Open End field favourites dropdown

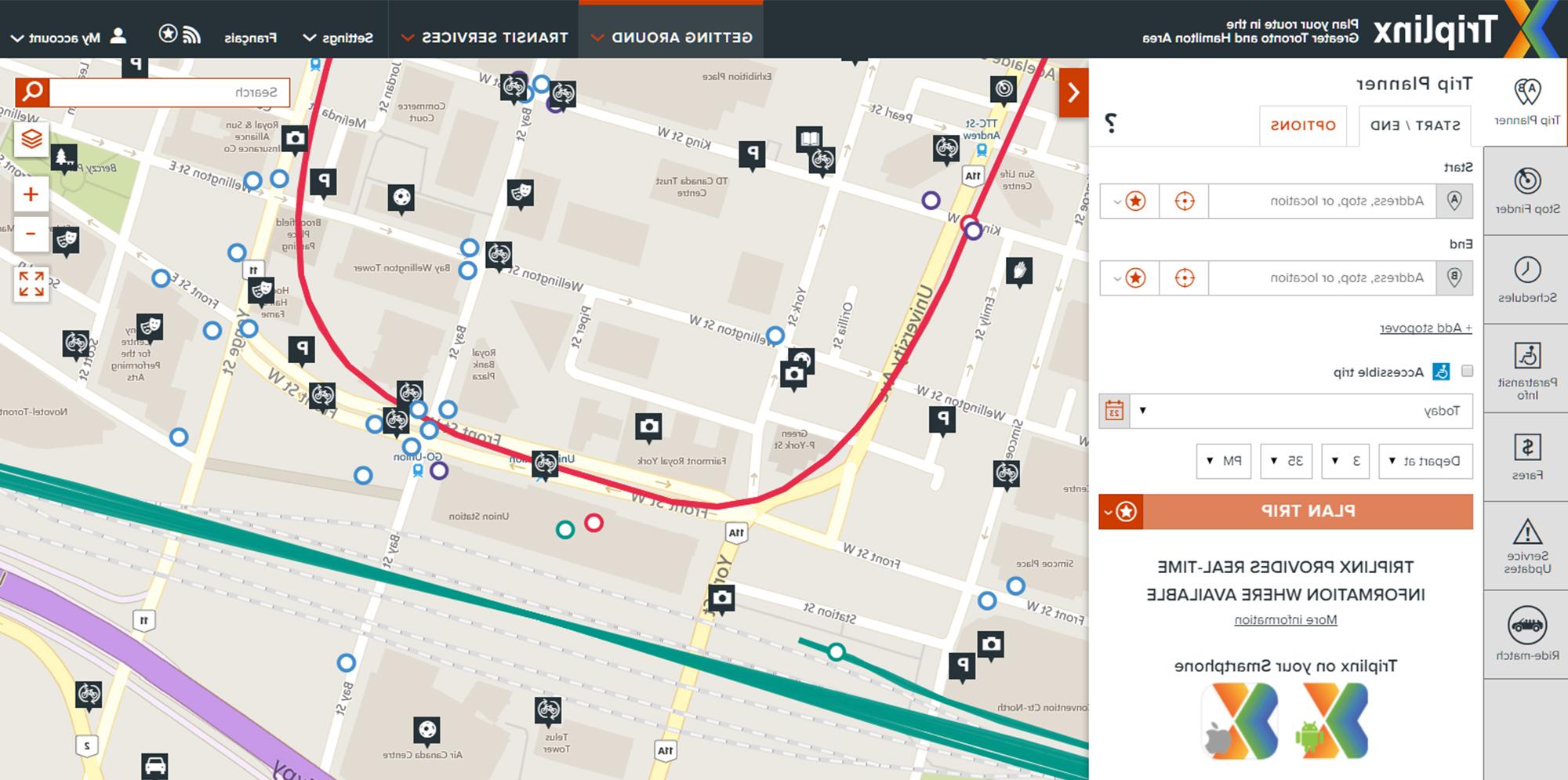[1129, 278]
